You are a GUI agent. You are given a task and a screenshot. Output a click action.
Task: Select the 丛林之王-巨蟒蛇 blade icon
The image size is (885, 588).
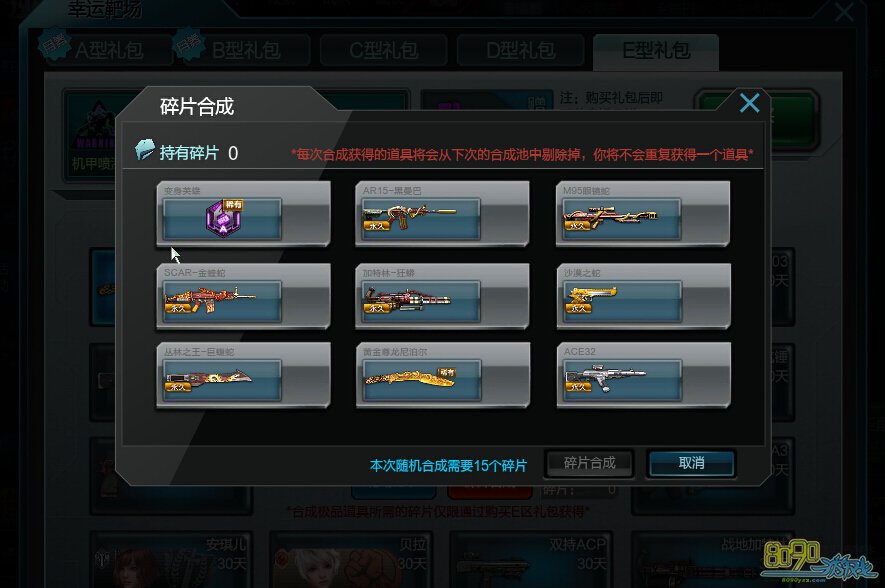(208, 379)
